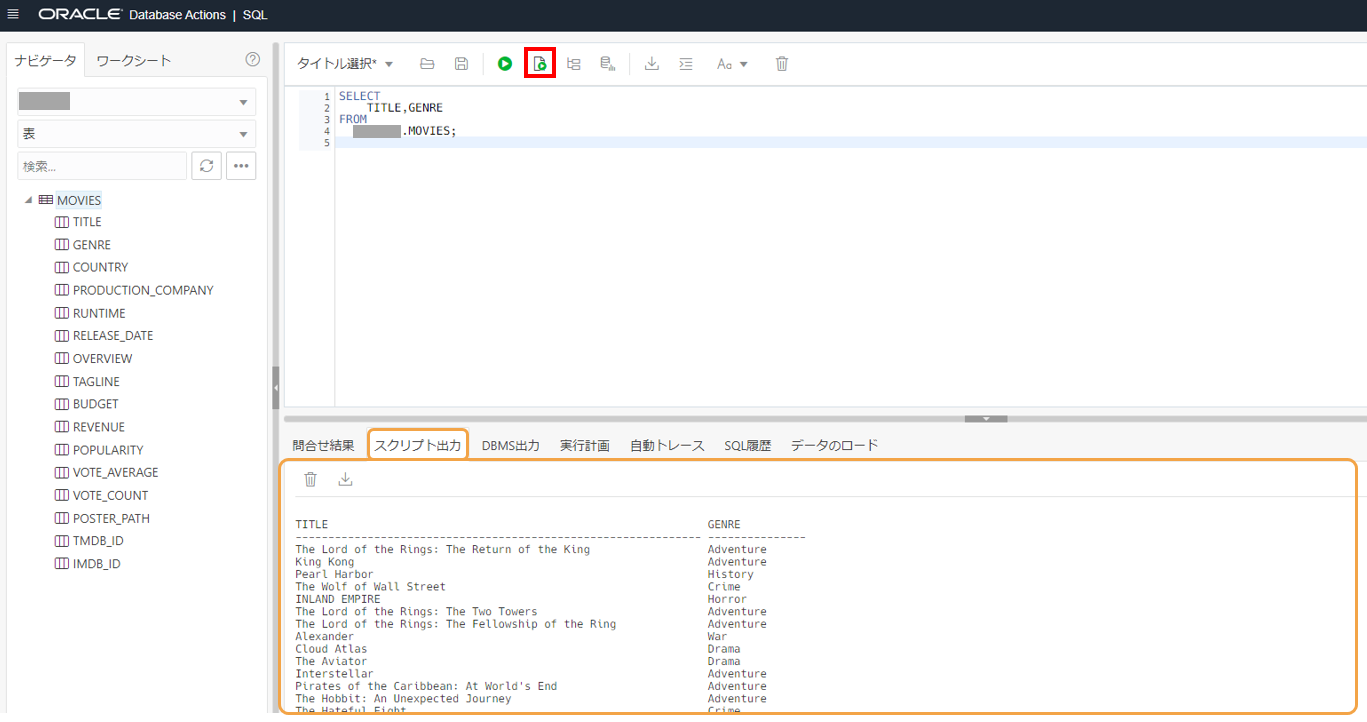Refresh the navigator object list
1367x722 pixels.
coord(206,165)
